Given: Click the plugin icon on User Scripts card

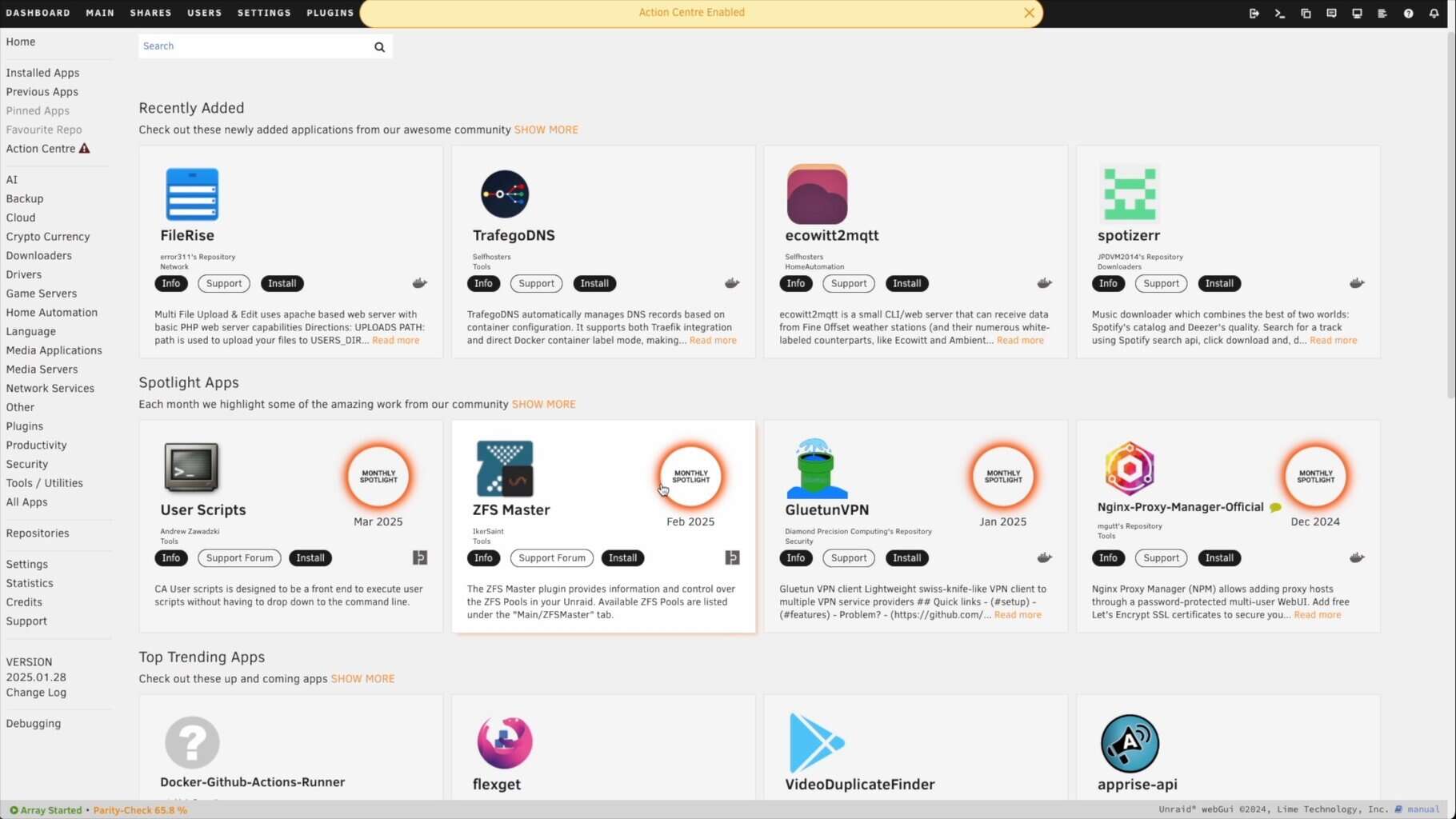Looking at the screenshot, I should 420,557.
